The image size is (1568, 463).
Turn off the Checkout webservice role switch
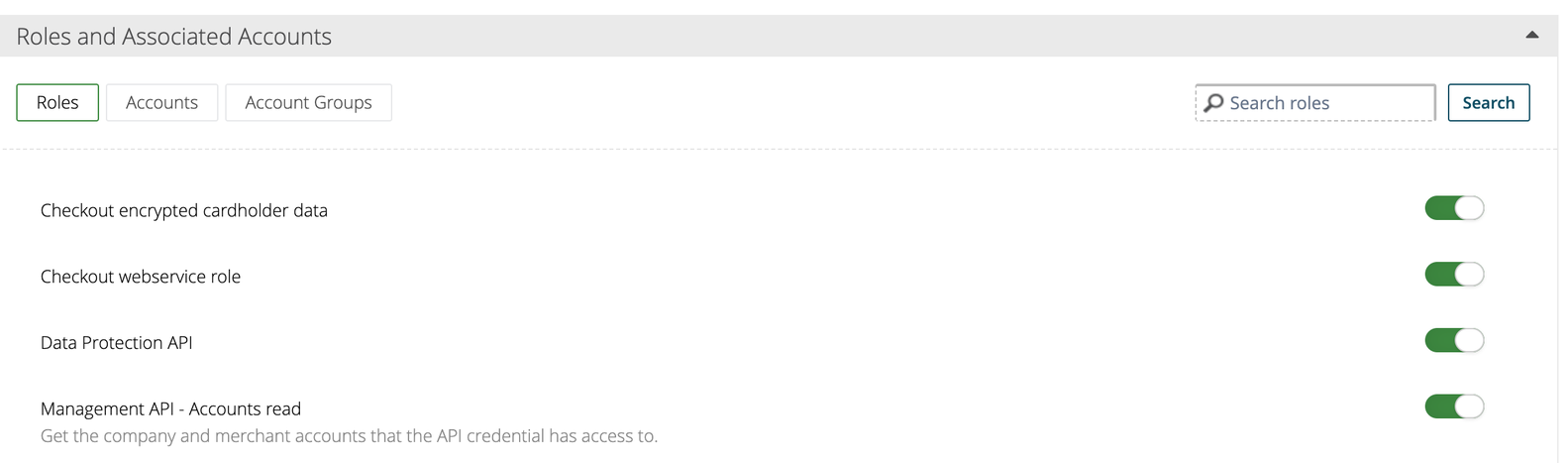coord(1454,275)
